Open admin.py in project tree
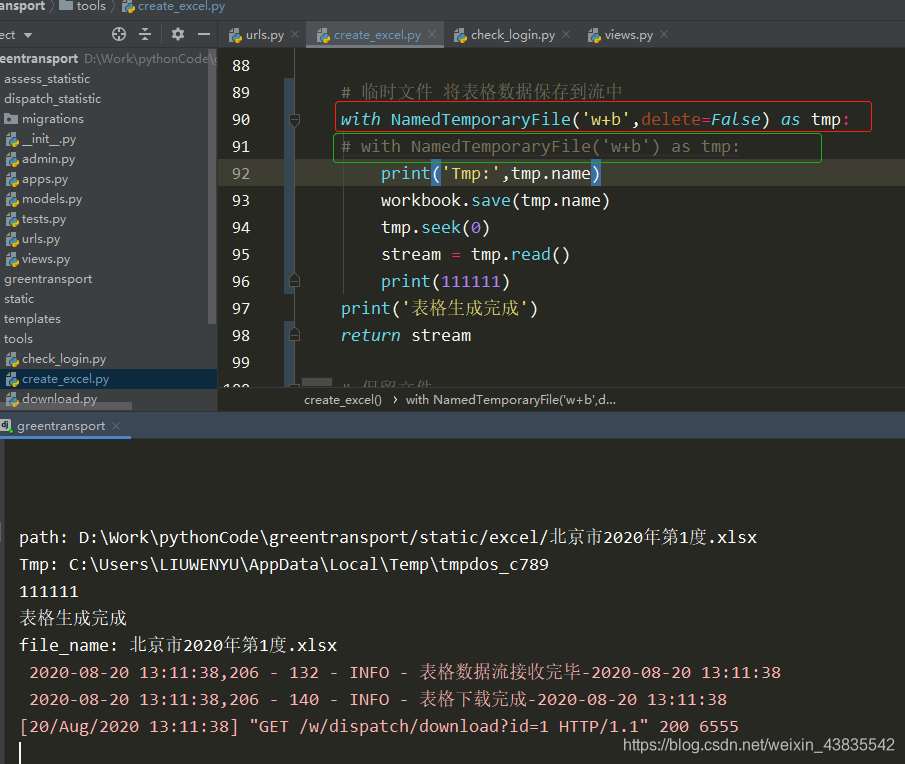Viewport: 905px width, 764px height. (48, 159)
